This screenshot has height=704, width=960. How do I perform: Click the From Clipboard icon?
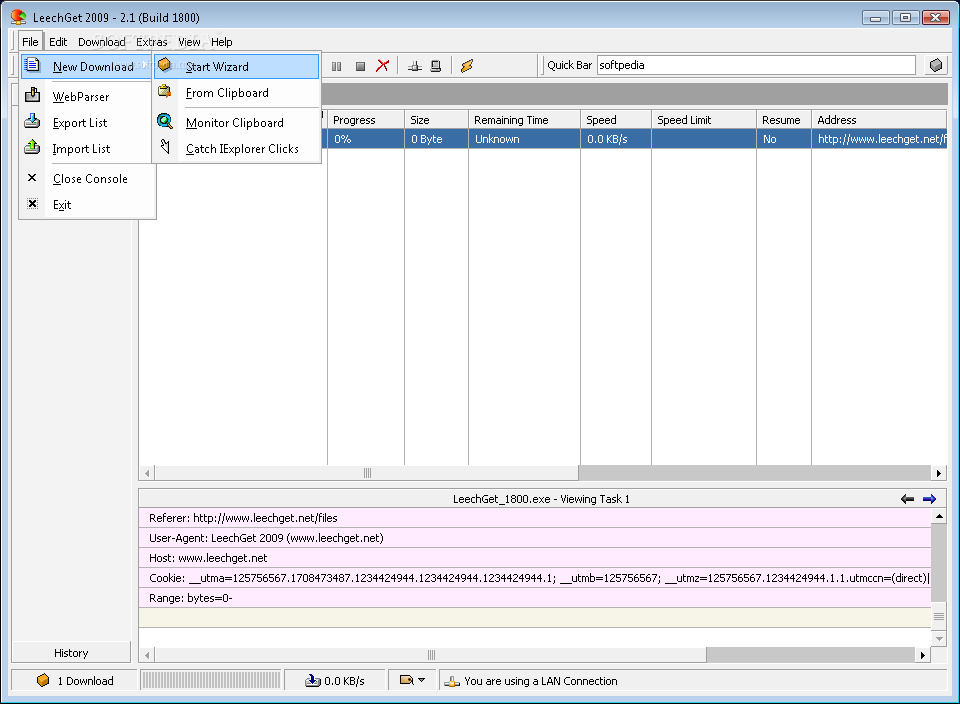(164, 91)
